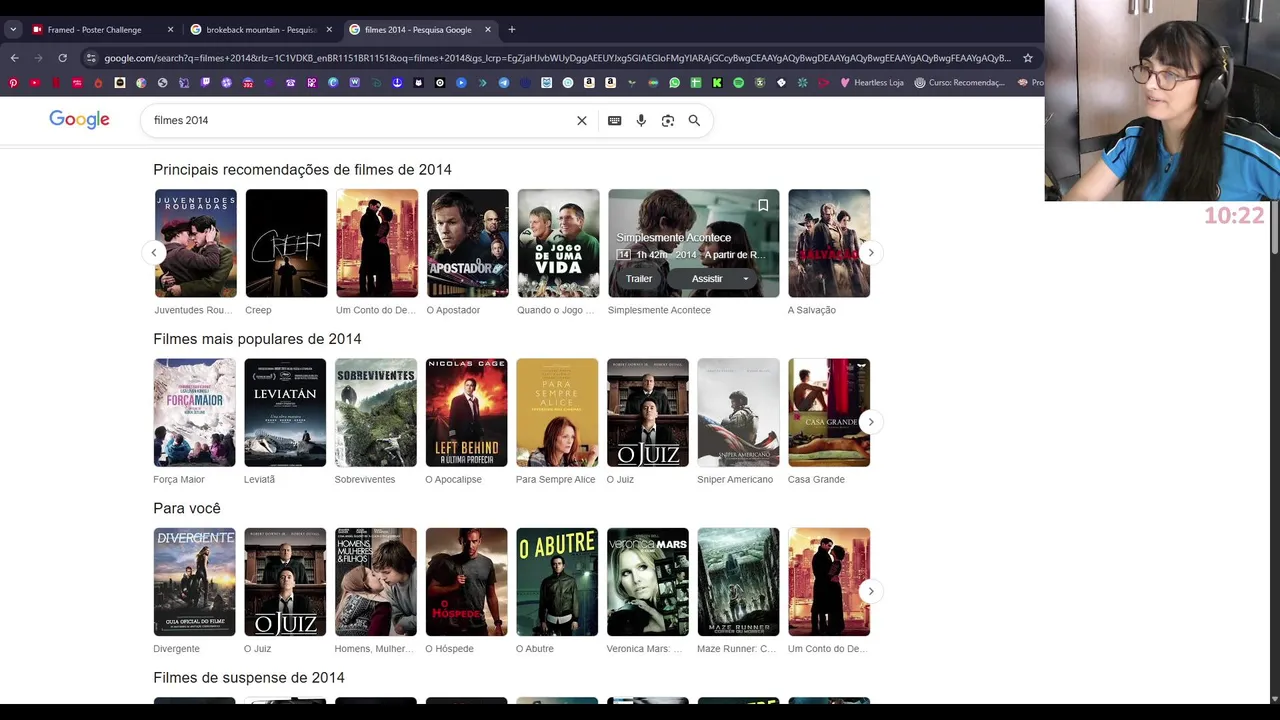Click the Assistir button
The image size is (1280, 720).
pos(707,279)
